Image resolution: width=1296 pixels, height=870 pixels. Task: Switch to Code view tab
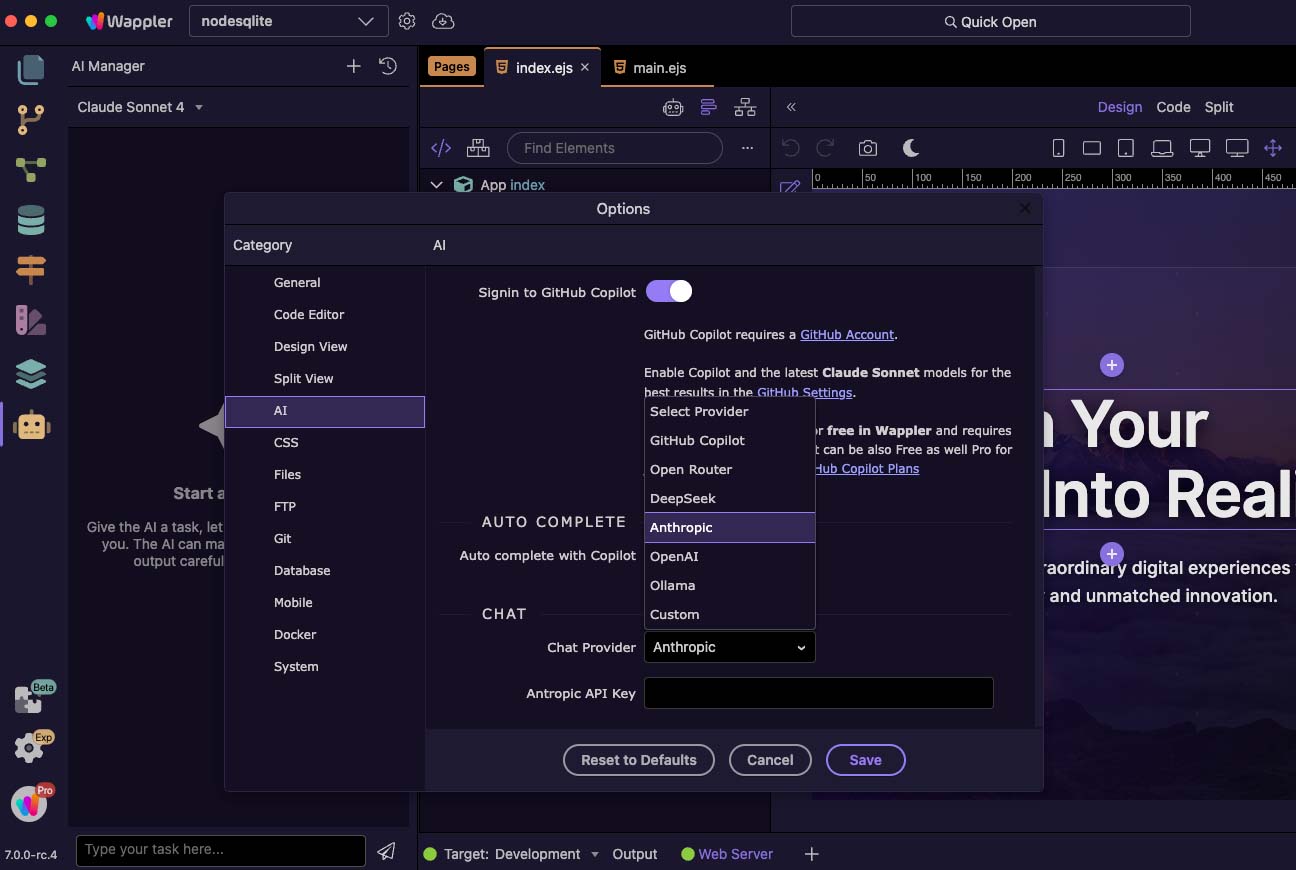1173,107
